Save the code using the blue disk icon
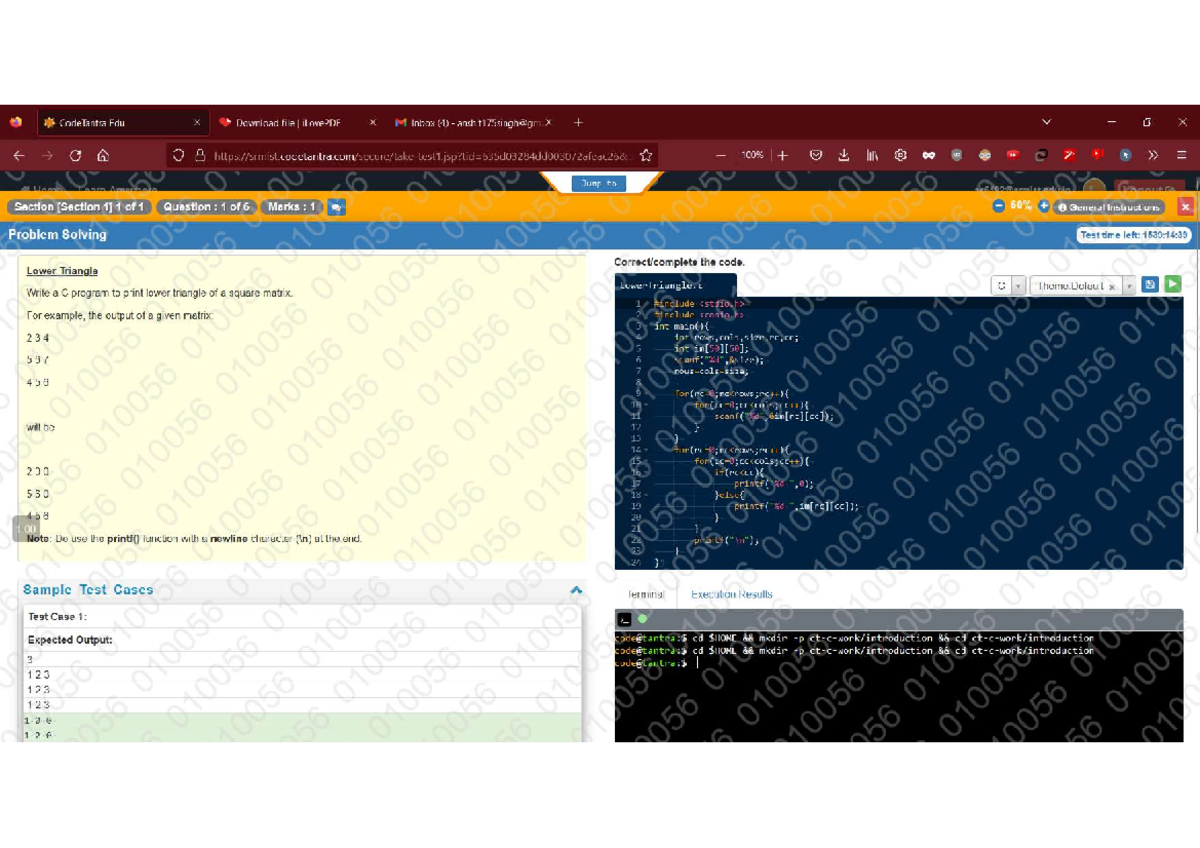1200x848 pixels. point(1150,285)
